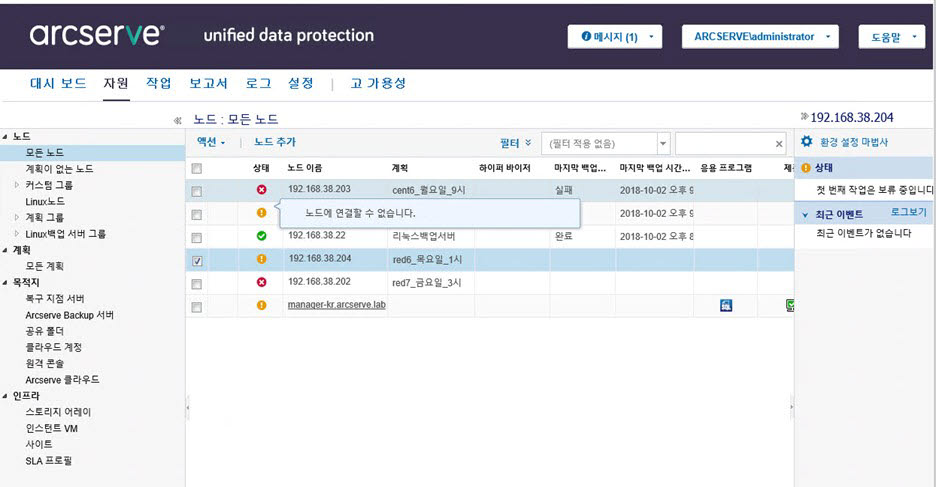Open the manager-kr.arcserve.lab node link

pos(336,305)
